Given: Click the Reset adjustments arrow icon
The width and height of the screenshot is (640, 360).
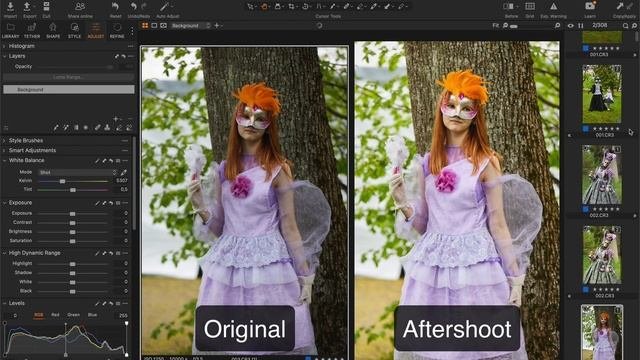Looking at the screenshot, I should pyautogui.click(x=115, y=7).
